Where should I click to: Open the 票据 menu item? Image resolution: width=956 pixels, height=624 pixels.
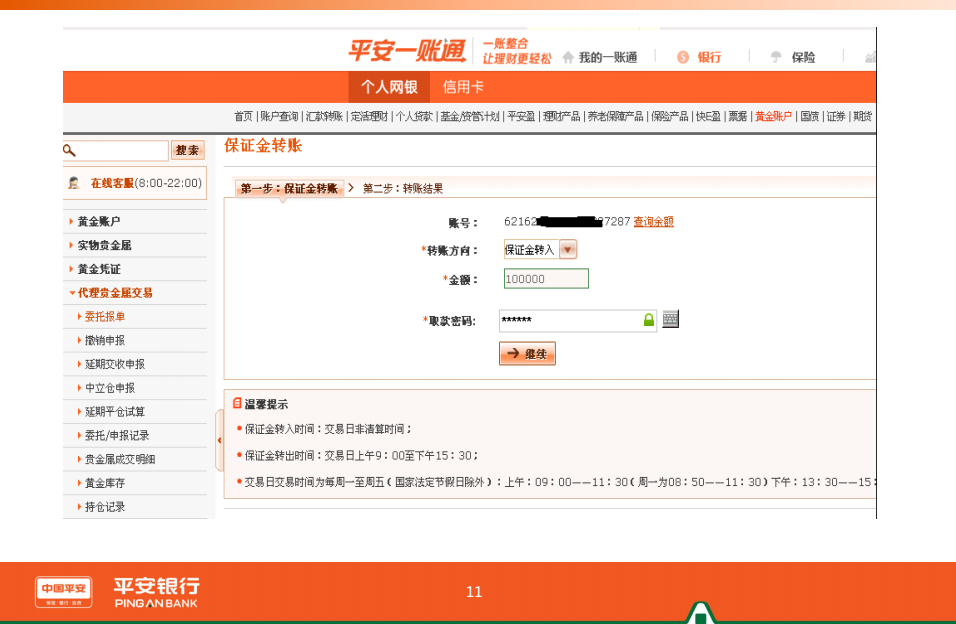[x=738, y=117]
